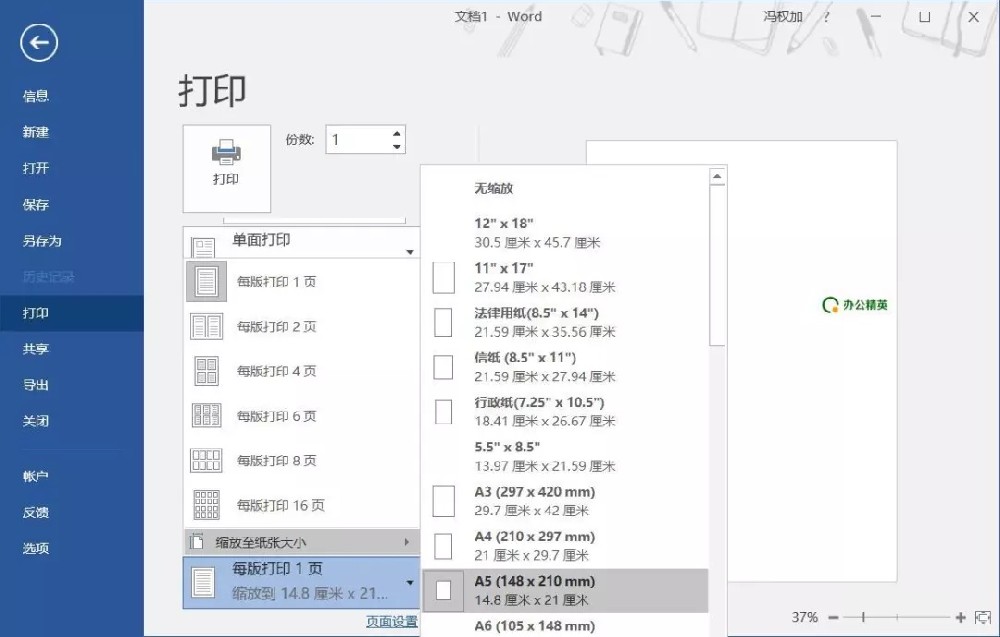Go to the Export sidebar item

pos(36,385)
